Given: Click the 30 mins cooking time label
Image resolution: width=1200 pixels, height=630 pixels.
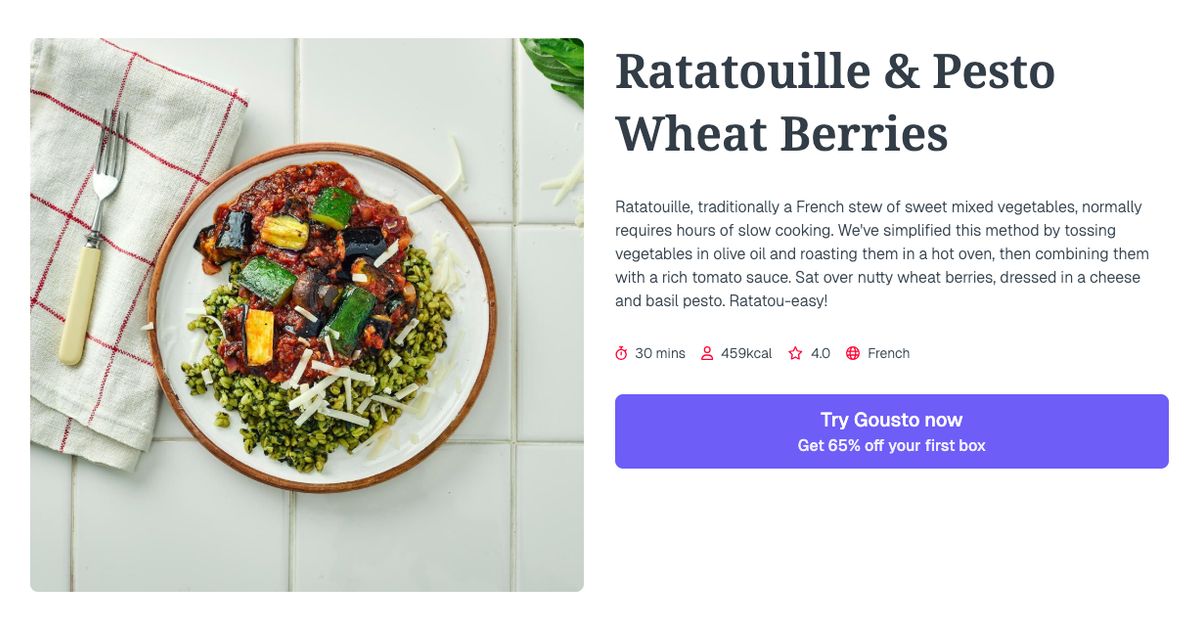Looking at the screenshot, I should click(x=659, y=353).
